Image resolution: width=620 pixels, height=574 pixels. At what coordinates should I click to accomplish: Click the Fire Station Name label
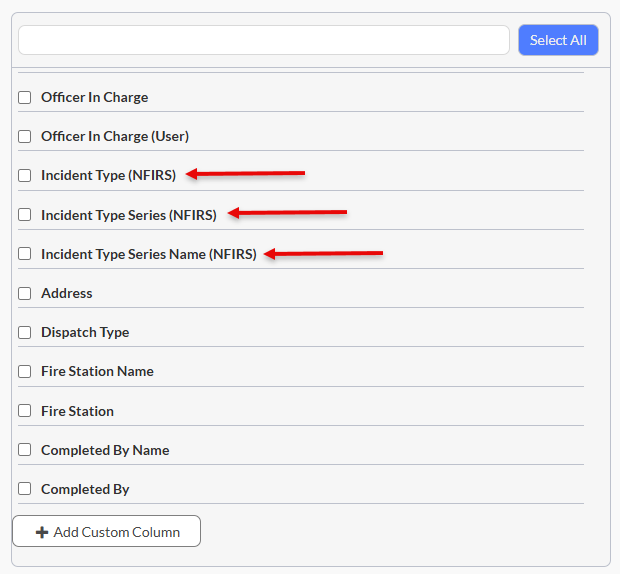pyautogui.click(x=97, y=372)
